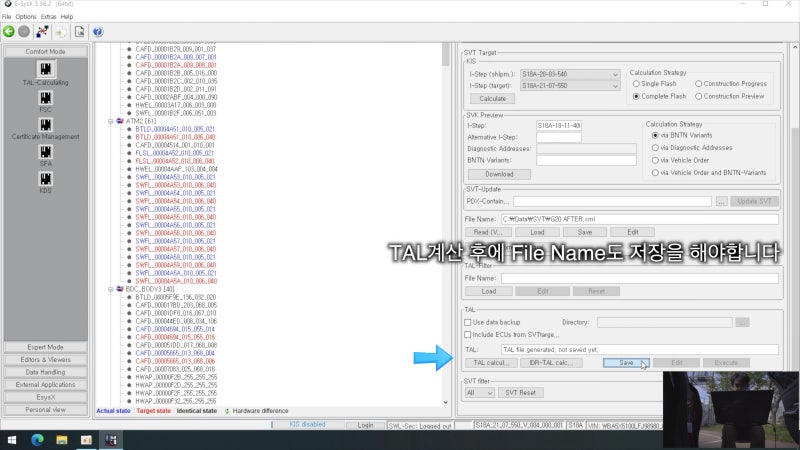Click the BNTN Variants input field
Screen dimensions: 800x450
pos(586,160)
